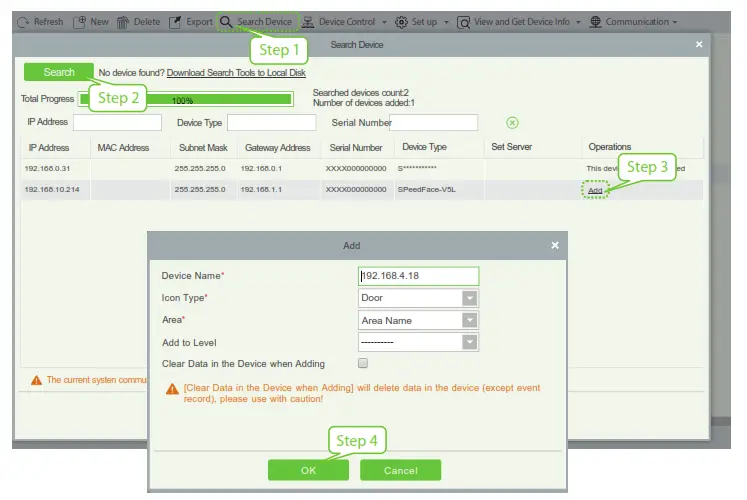Open the Device Control menu label

[347, 22]
